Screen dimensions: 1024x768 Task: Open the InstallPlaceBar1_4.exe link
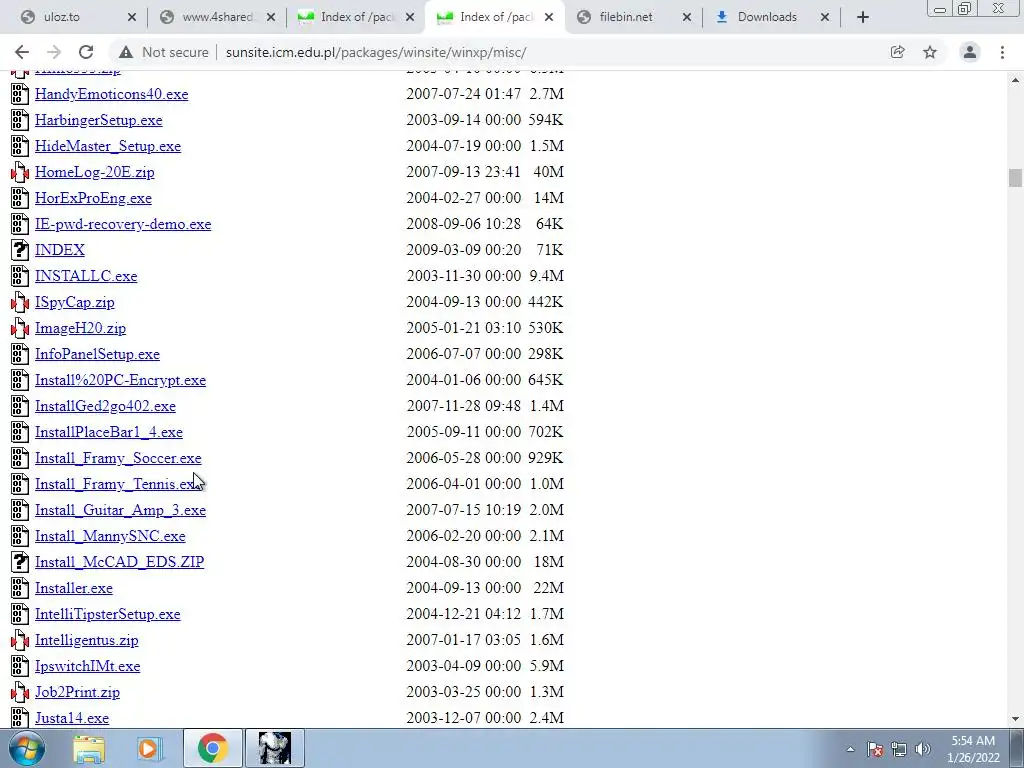tap(109, 432)
